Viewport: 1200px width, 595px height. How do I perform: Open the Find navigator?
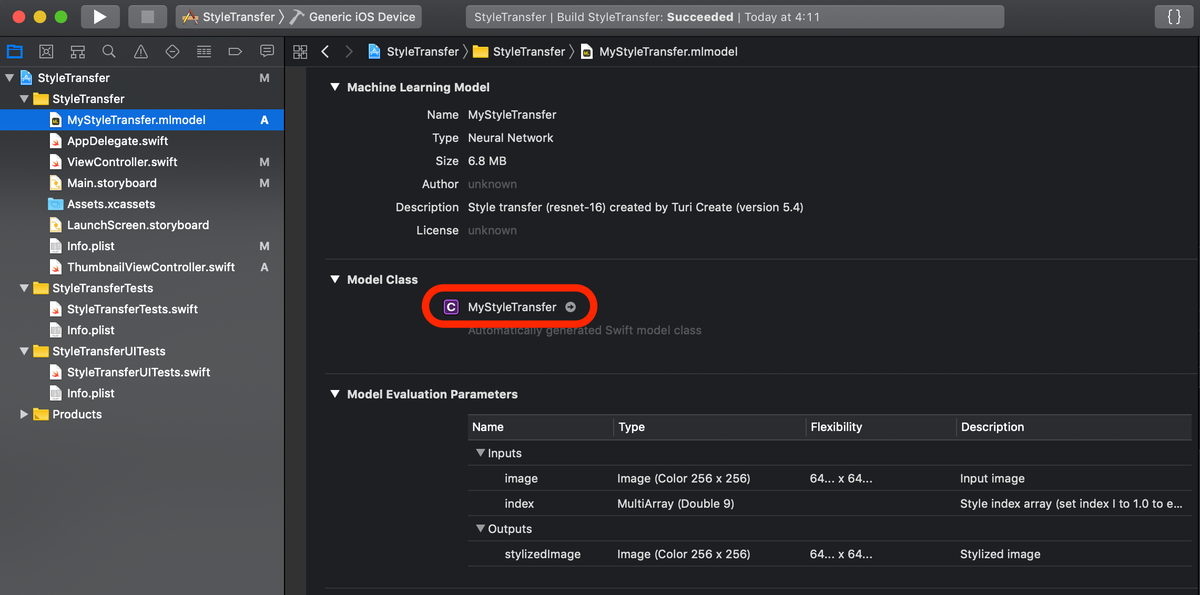109,51
